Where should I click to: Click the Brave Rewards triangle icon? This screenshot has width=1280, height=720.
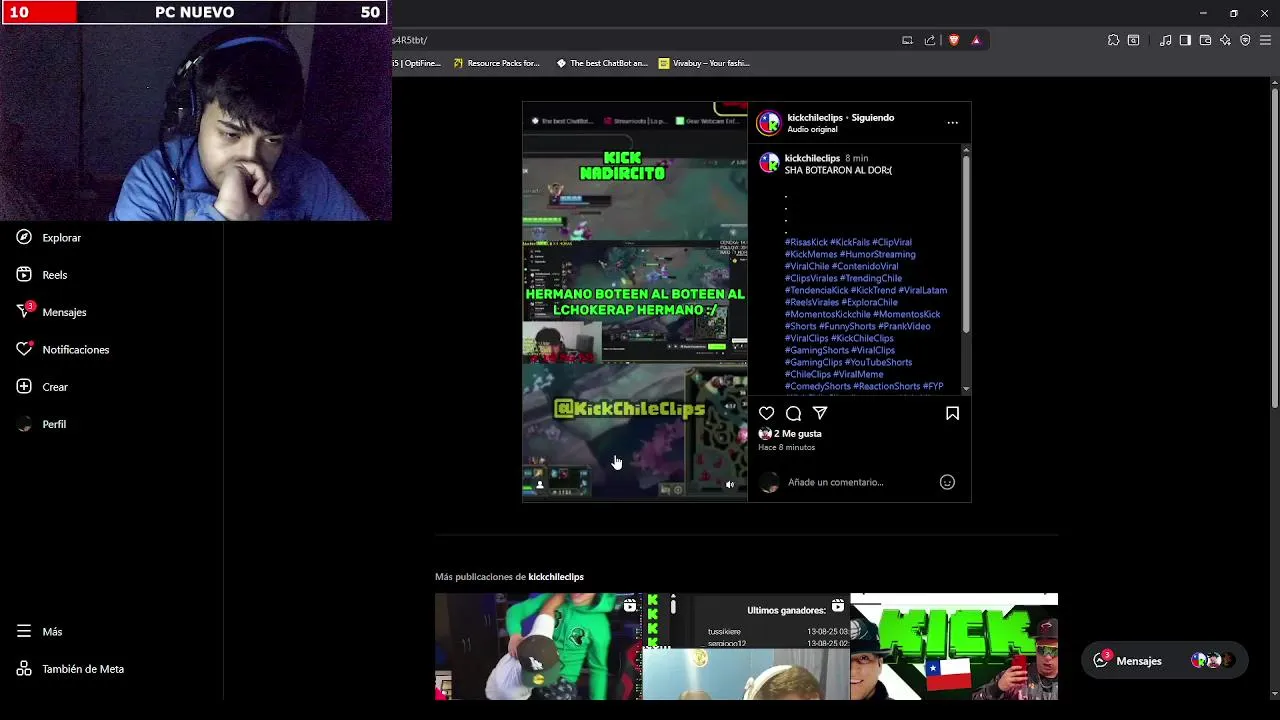[x=976, y=40]
